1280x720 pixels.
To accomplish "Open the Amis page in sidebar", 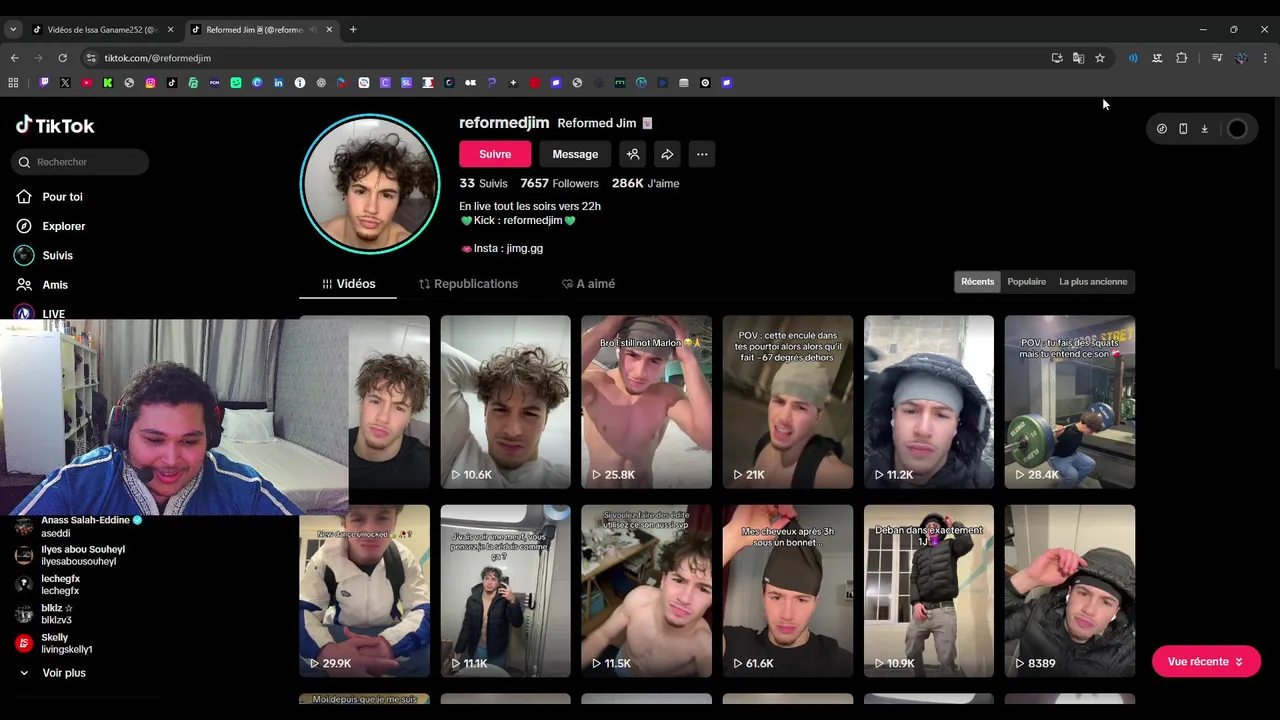I will (x=55, y=285).
